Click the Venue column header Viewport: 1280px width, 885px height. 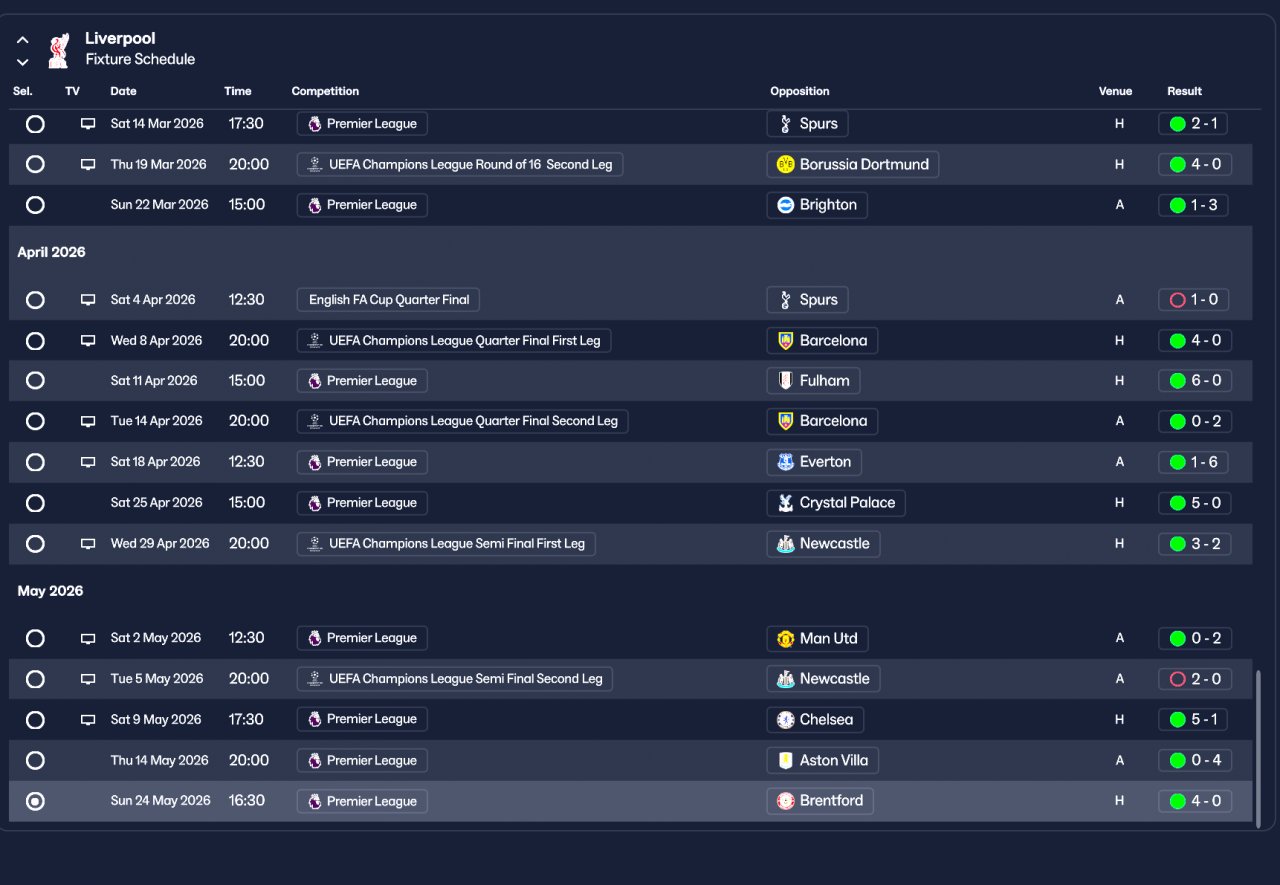click(1116, 91)
